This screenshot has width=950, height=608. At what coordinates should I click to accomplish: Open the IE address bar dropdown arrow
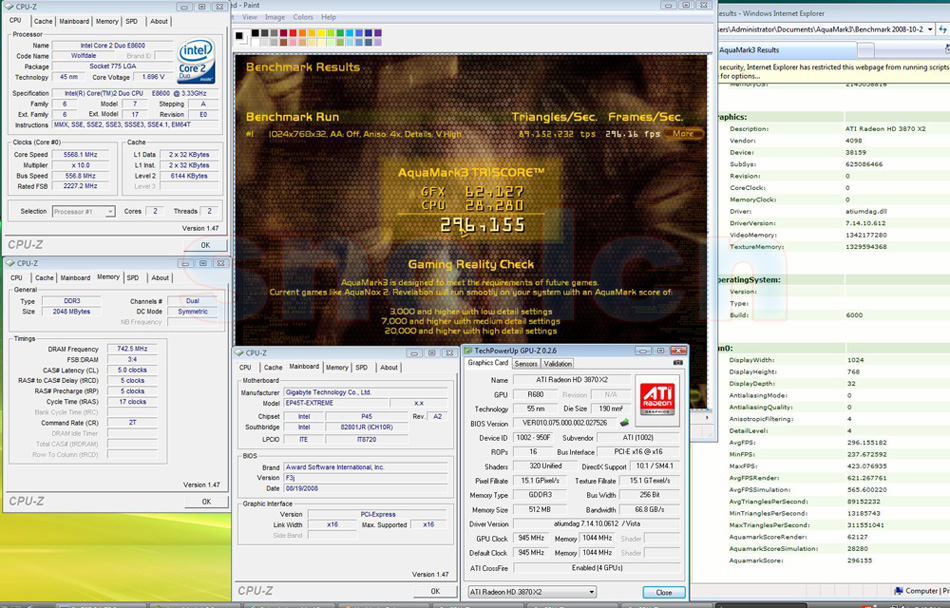click(x=930, y=29)
